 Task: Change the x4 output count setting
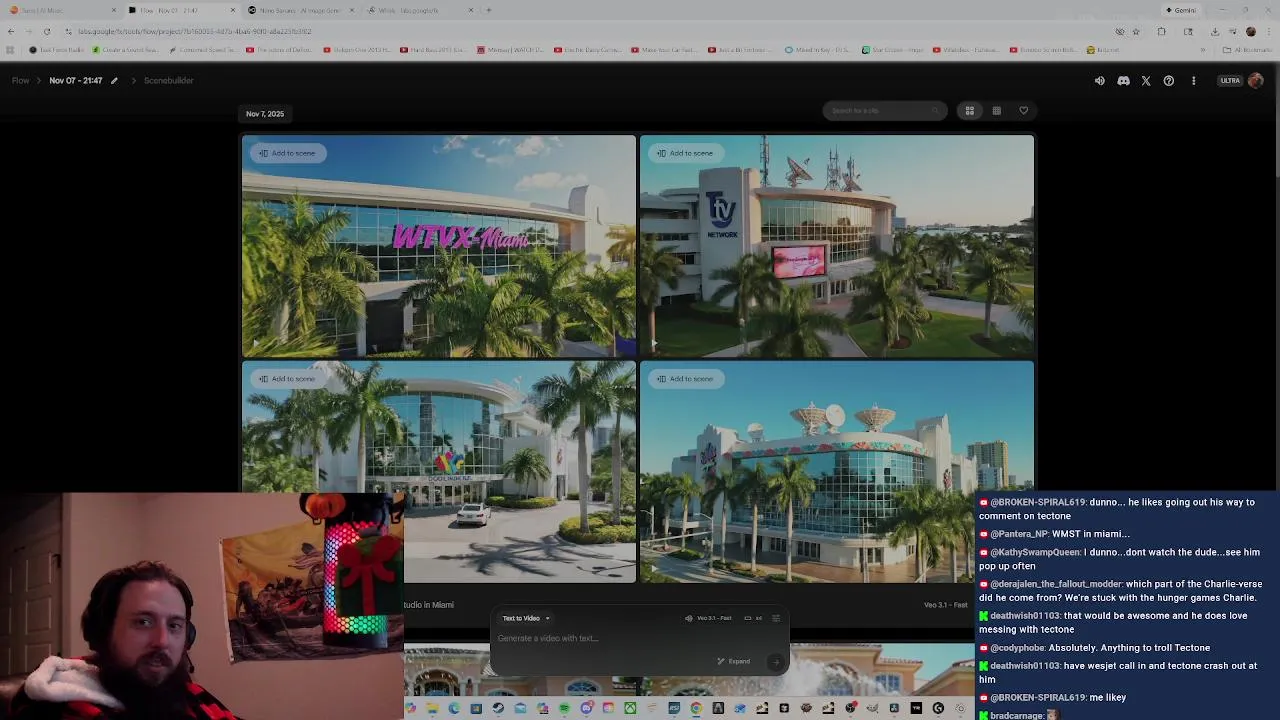pyautogui.click(x=753, y=618)
